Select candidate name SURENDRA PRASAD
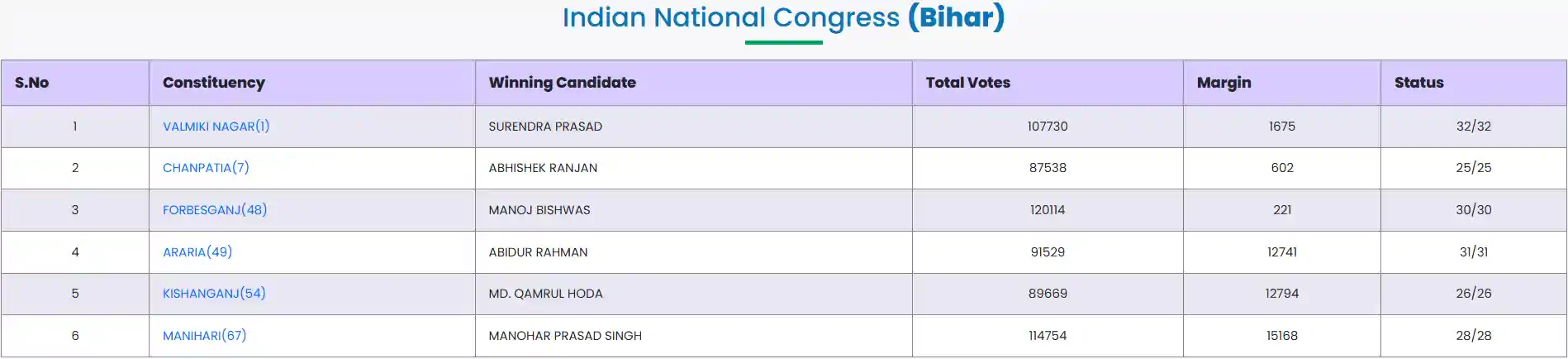The height and width of the screenshot is (359, 1568). 545,127
